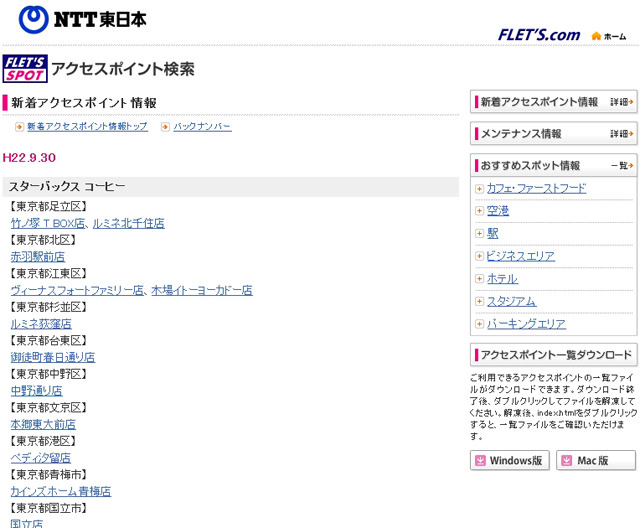
Task: Open 中野通り店 link
Action: [36, 390]
